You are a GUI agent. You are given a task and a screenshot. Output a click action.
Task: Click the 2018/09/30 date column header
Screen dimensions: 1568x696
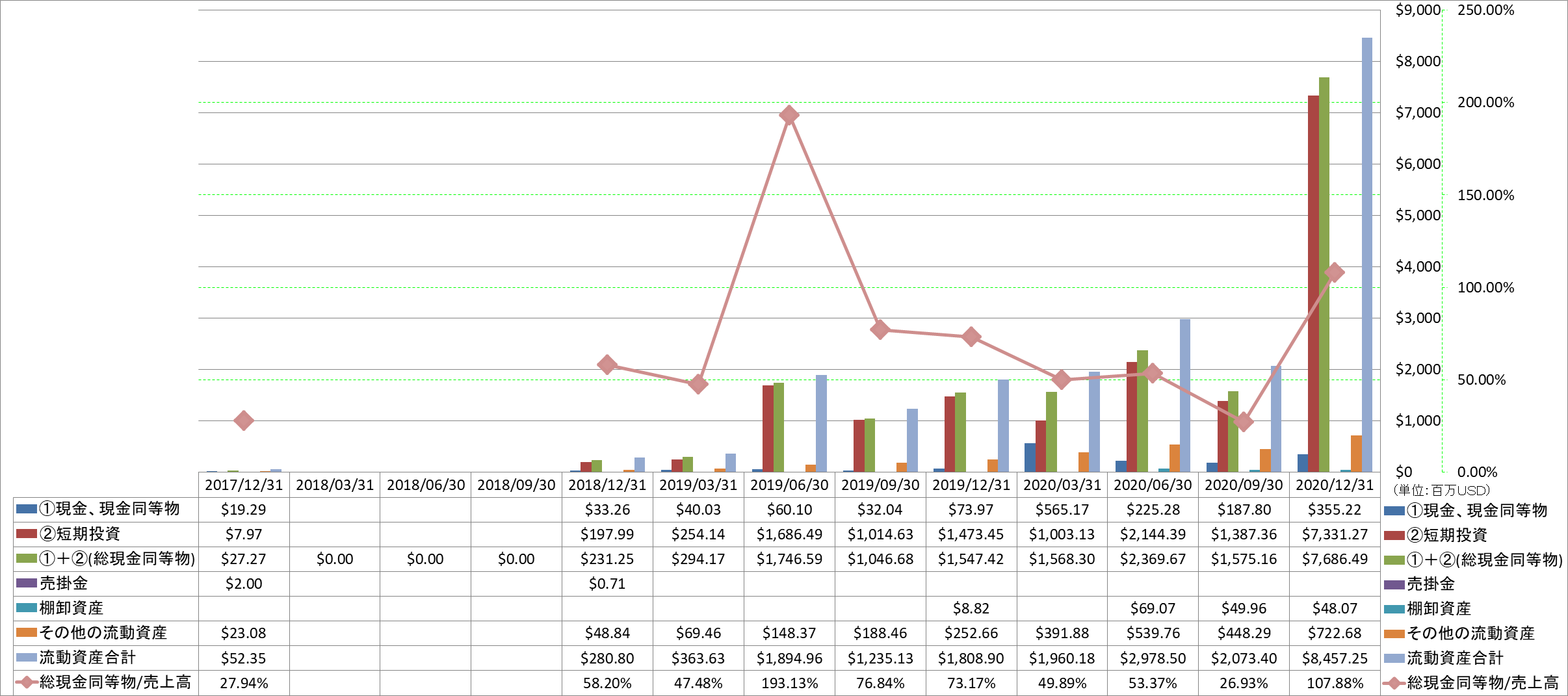516,485
